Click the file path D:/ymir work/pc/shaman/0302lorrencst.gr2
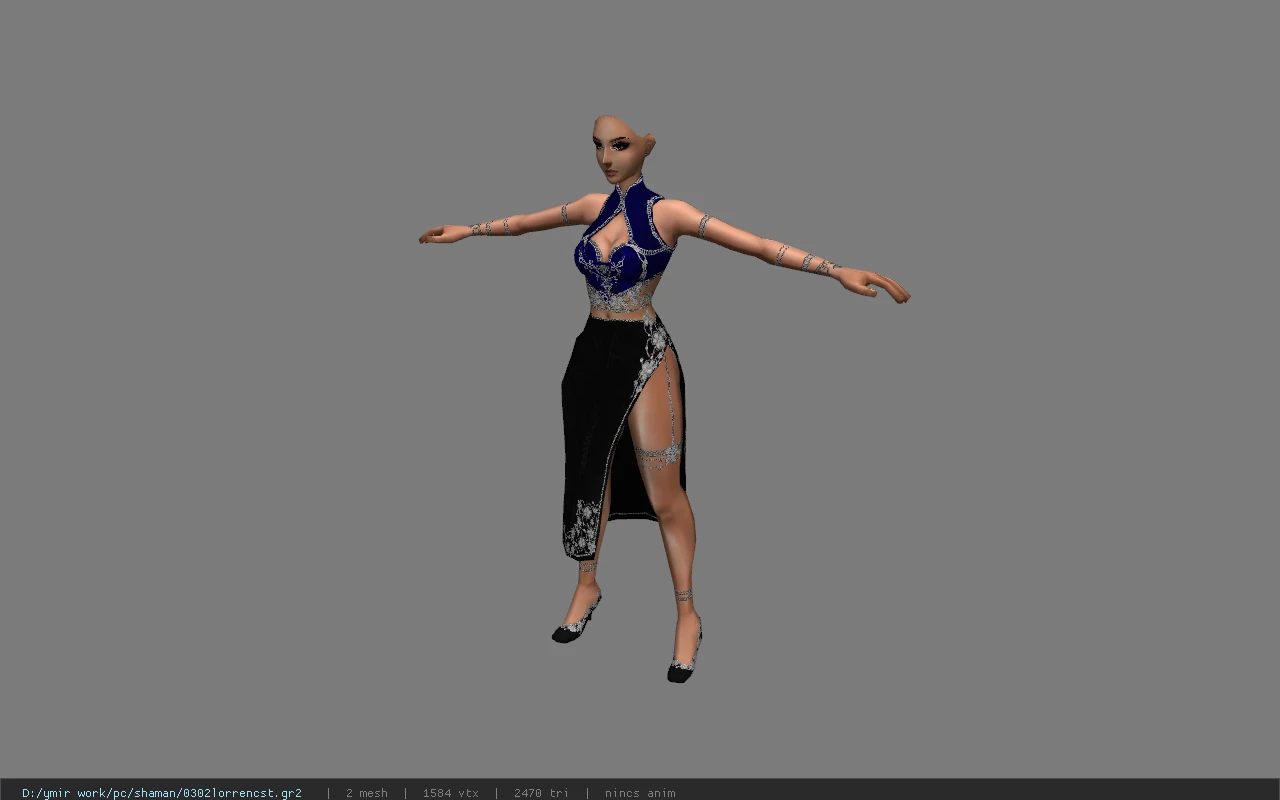This screenshot has width=1280, height=800. click(x=162, y=793)
